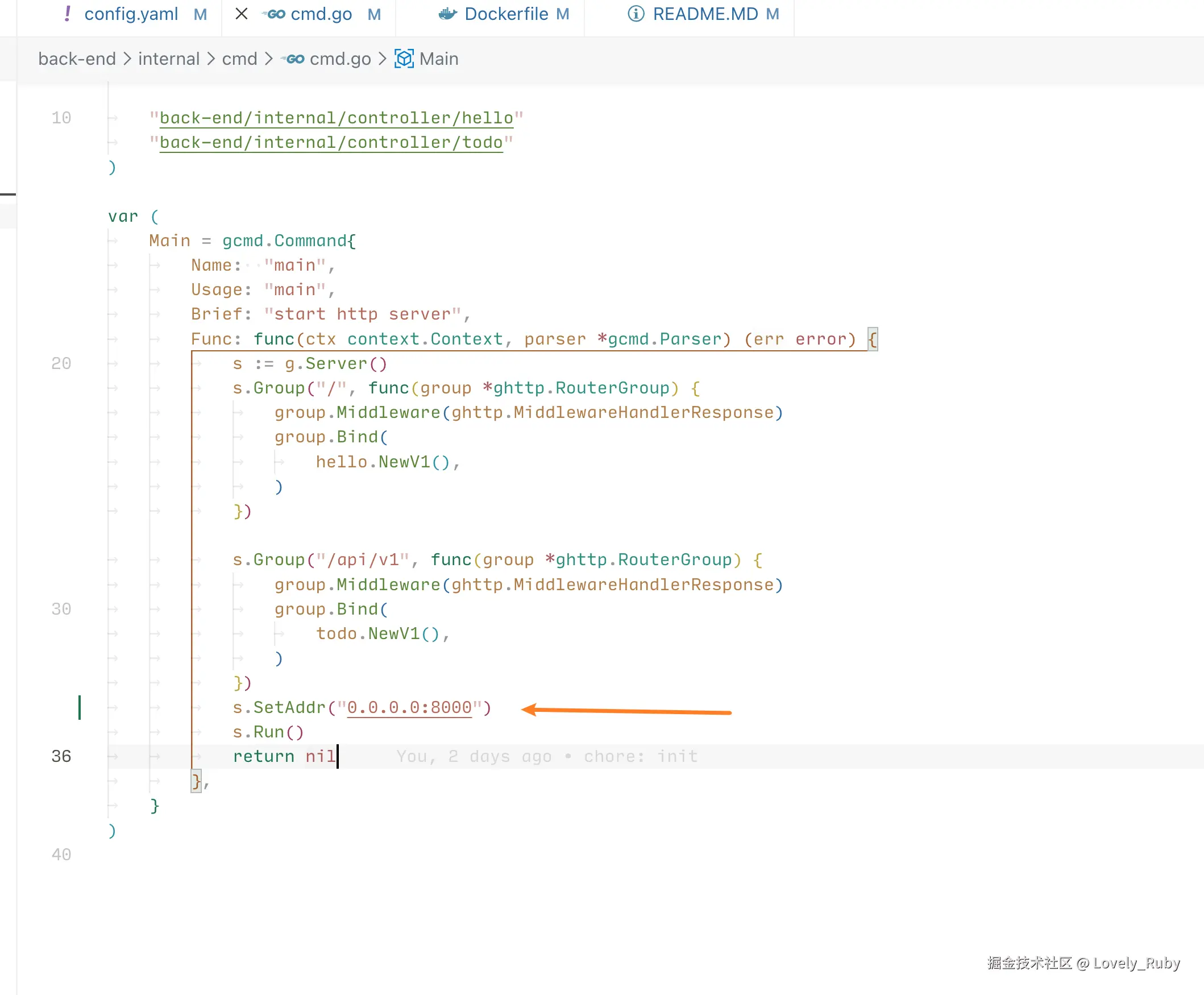Click the Docker whale icon on Dockerfile tab
The height and width of the screenshot is (995, 1204).
point(447,14)
